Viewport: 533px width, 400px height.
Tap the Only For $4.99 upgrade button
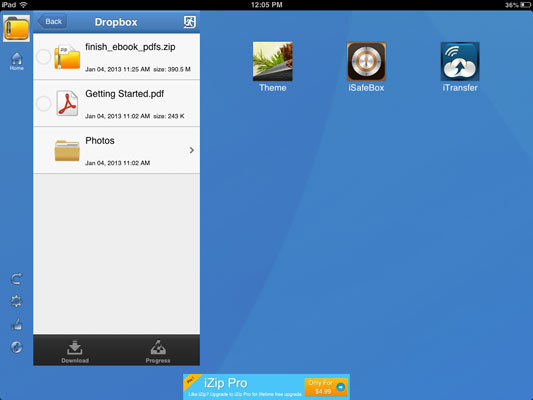(326, 387)
